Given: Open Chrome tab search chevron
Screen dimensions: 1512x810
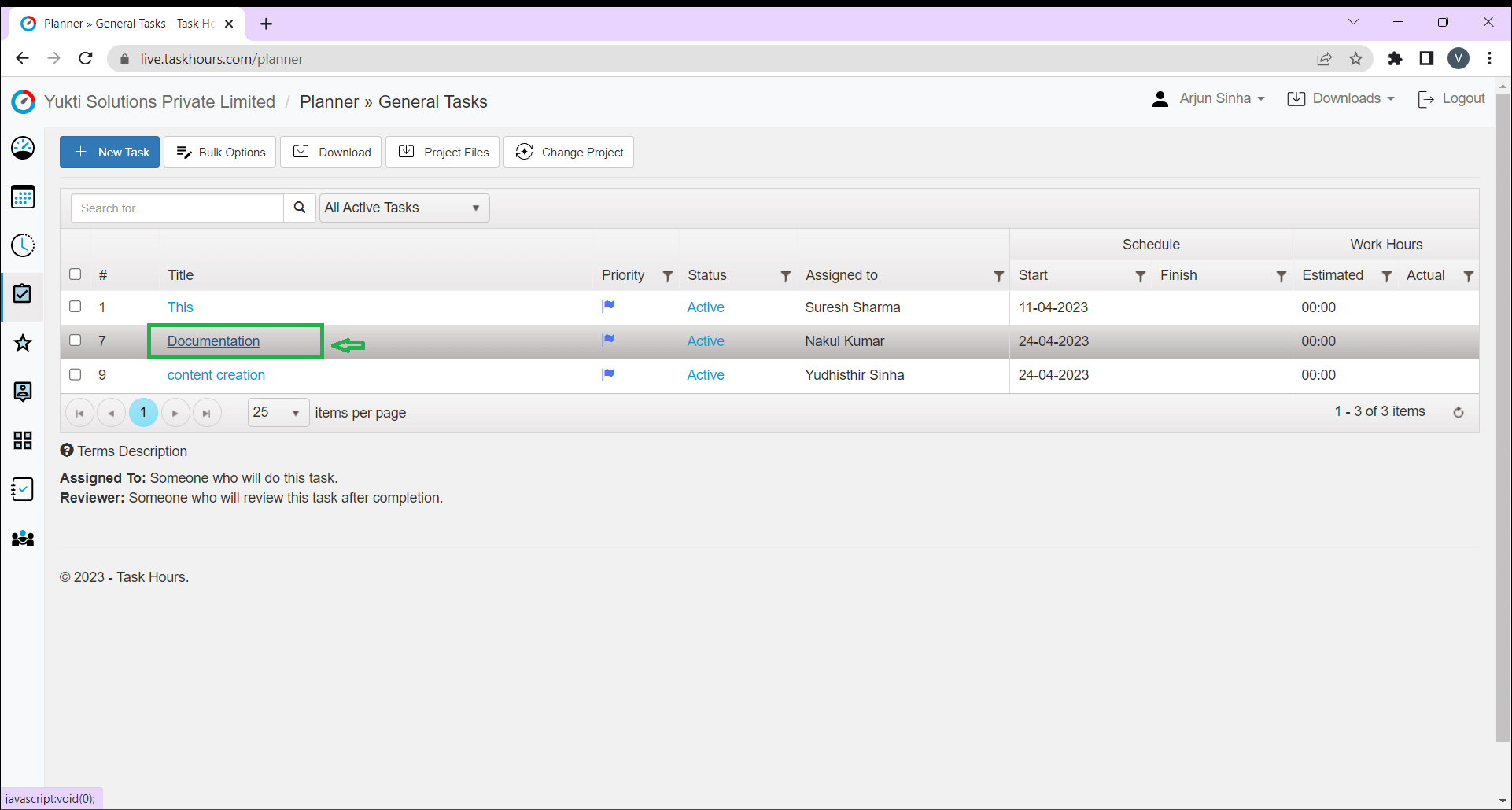Looking at the screenshot, I should click(1353, 22).
